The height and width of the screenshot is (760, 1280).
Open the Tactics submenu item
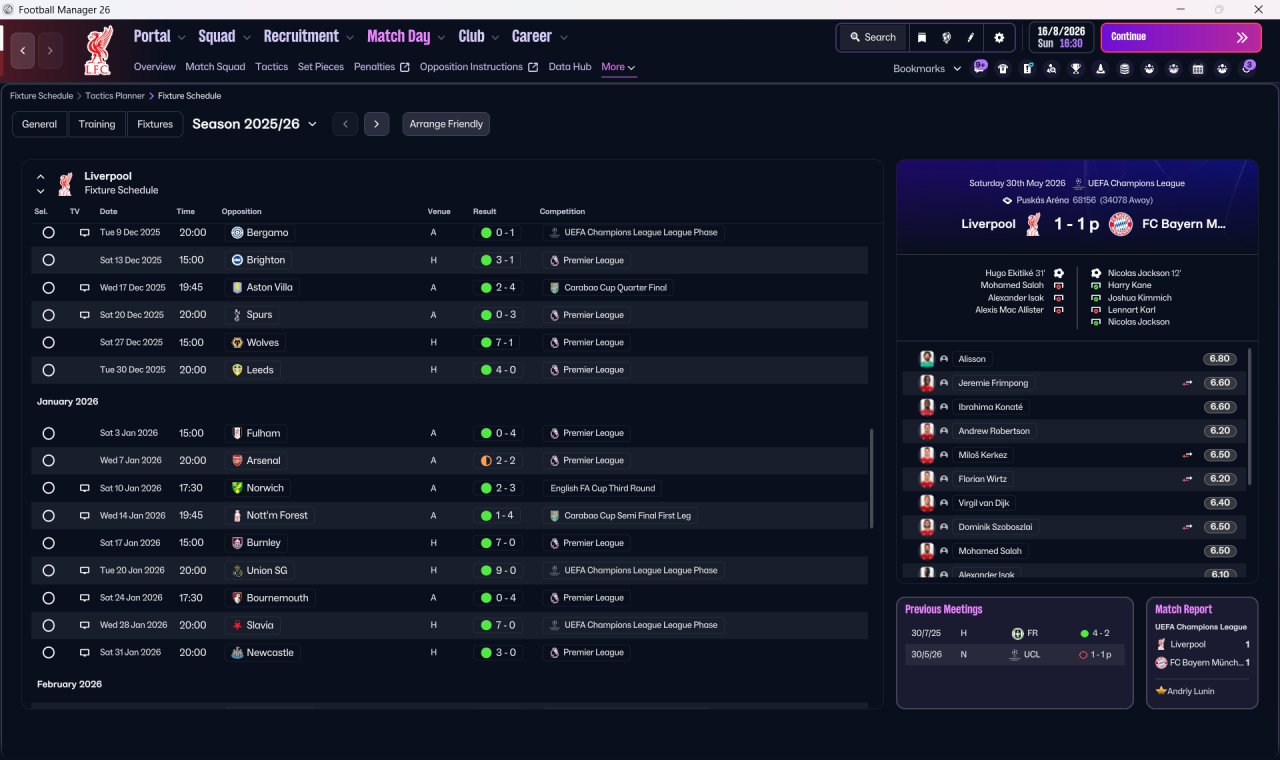point(271,67)
